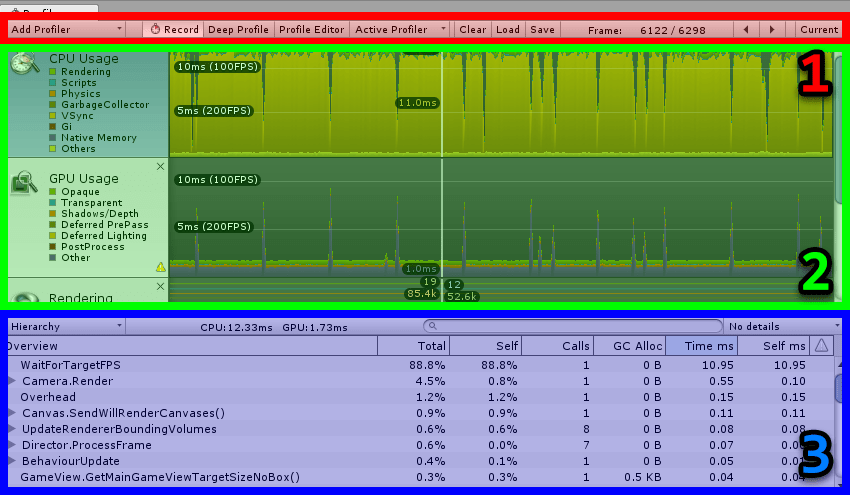
Task: Enable Deep Profile mode
Action: click(238, 29)
